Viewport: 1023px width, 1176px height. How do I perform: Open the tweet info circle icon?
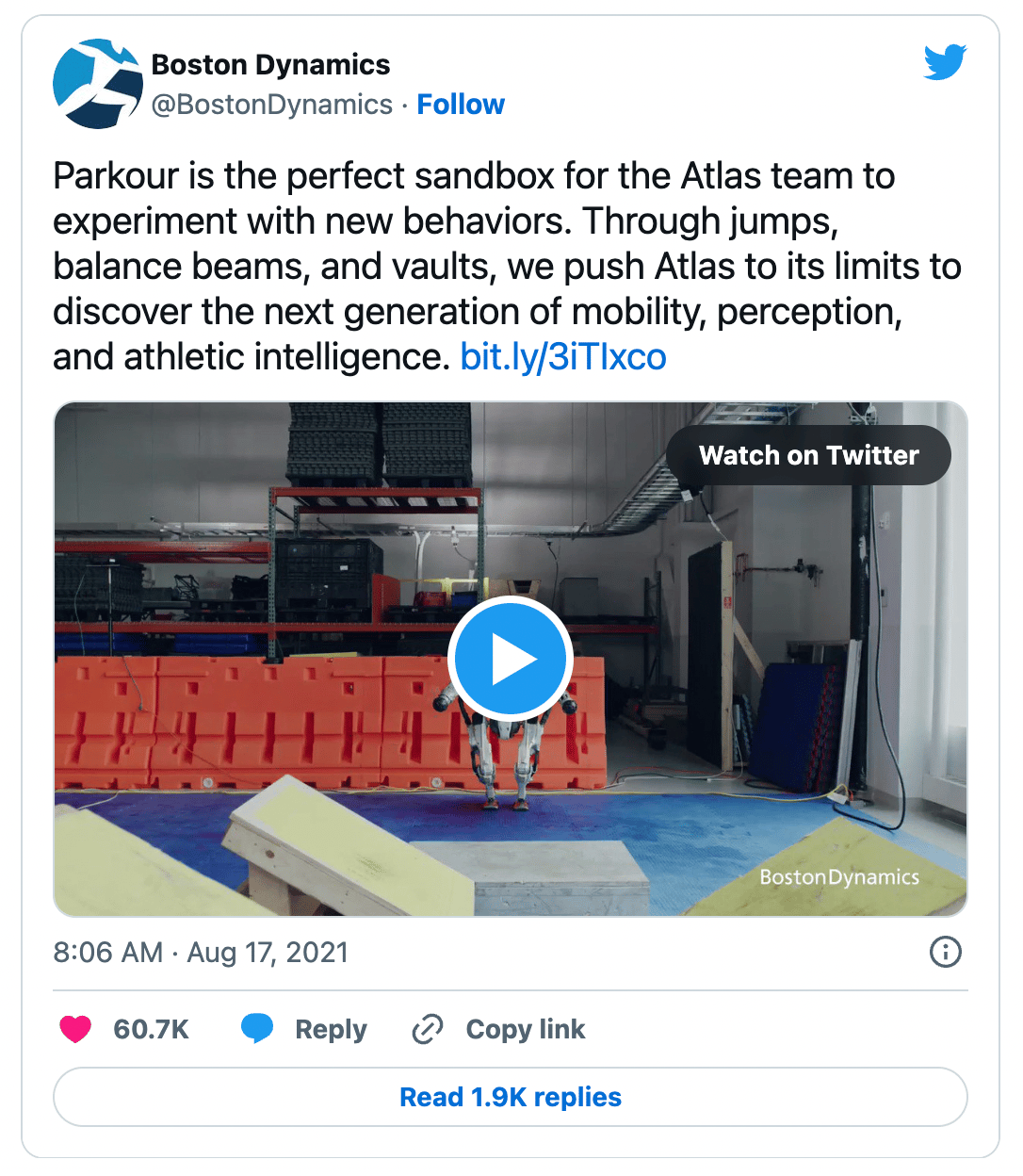(x=945, y=952)
